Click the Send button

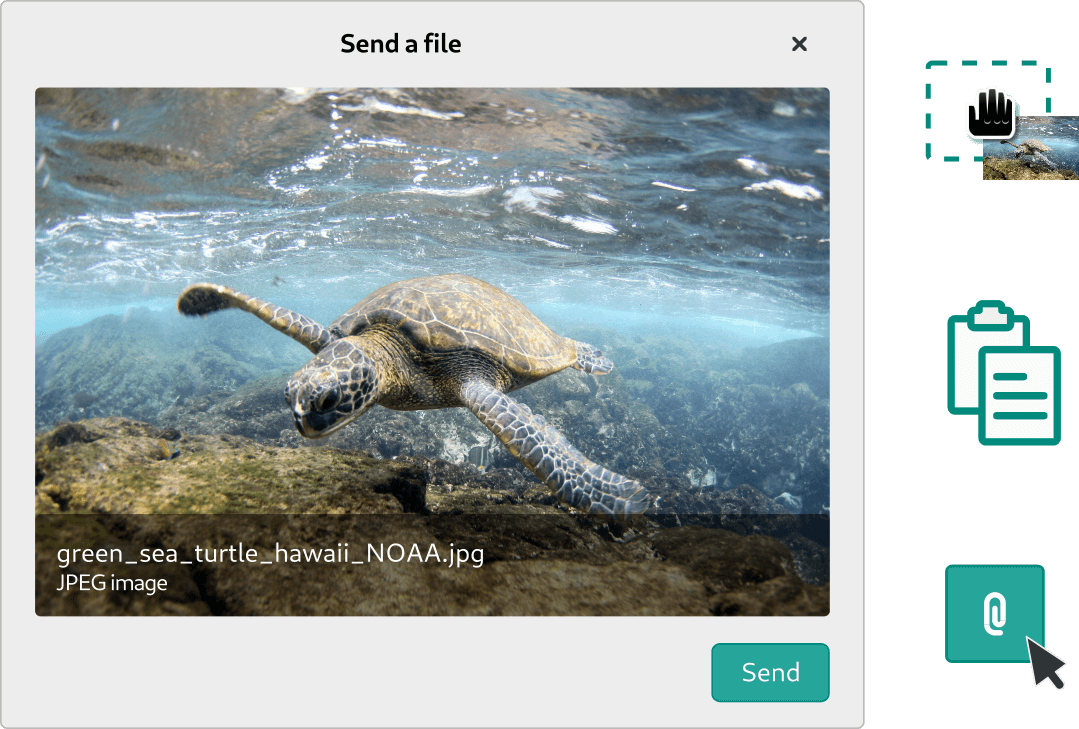point(770,673)
